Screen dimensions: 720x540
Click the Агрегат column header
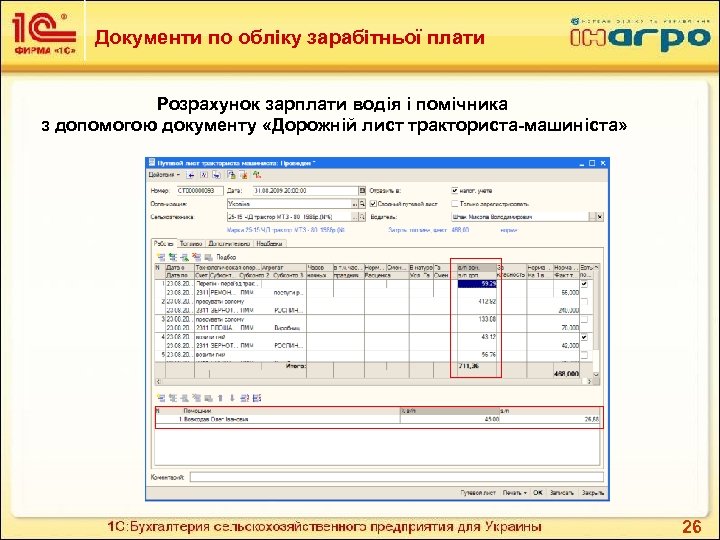[283, 267]
